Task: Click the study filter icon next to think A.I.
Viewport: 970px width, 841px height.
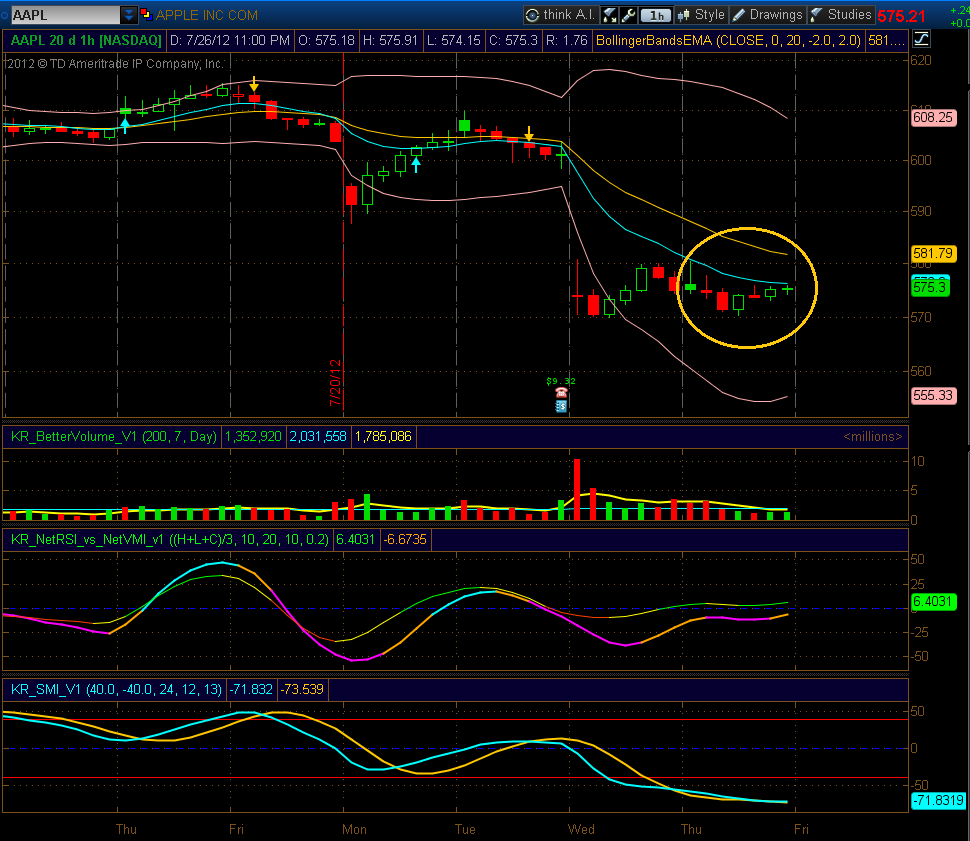Action: [x=609, y=15]
